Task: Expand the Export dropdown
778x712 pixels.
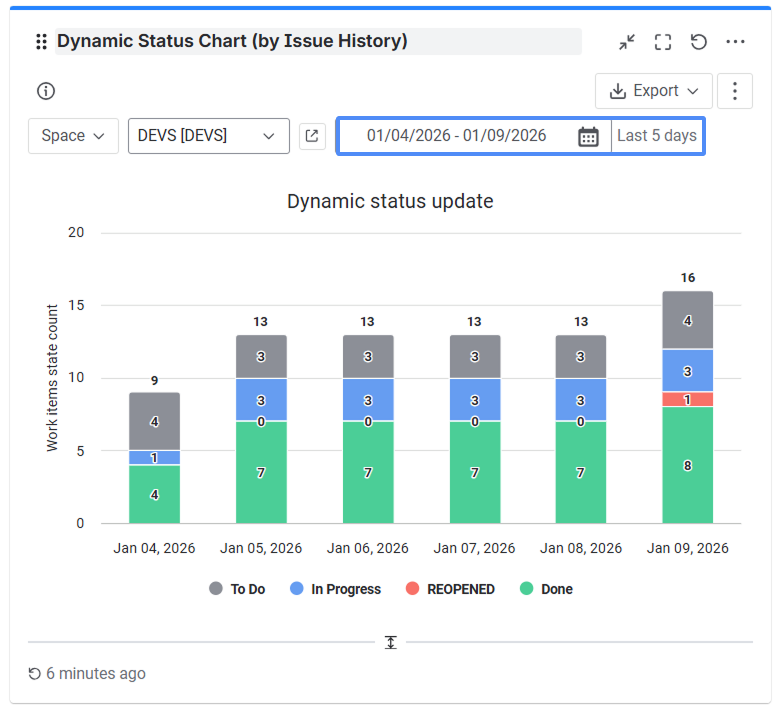Action: click(x=654, y=91)
